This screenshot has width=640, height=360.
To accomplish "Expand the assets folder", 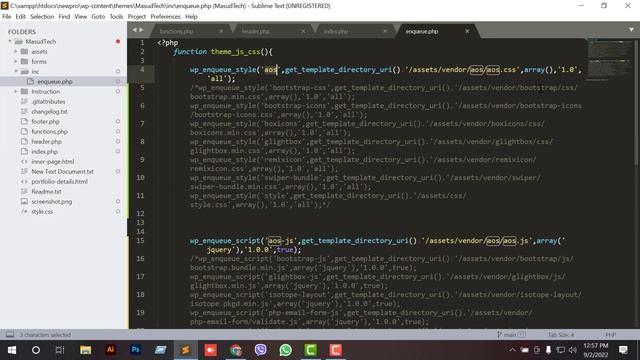I will (x=16, y=51).
